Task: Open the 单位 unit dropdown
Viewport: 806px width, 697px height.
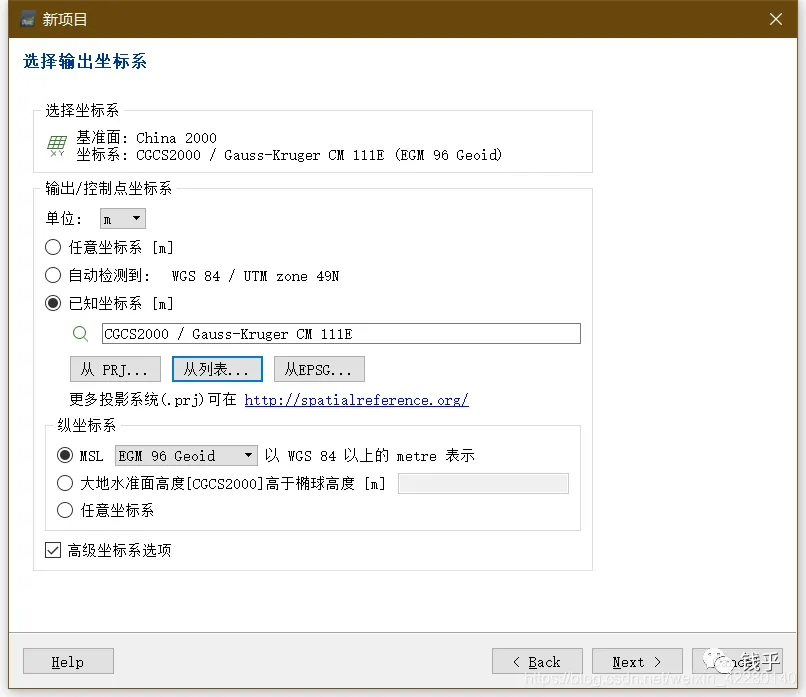Action: coord(123,219)
